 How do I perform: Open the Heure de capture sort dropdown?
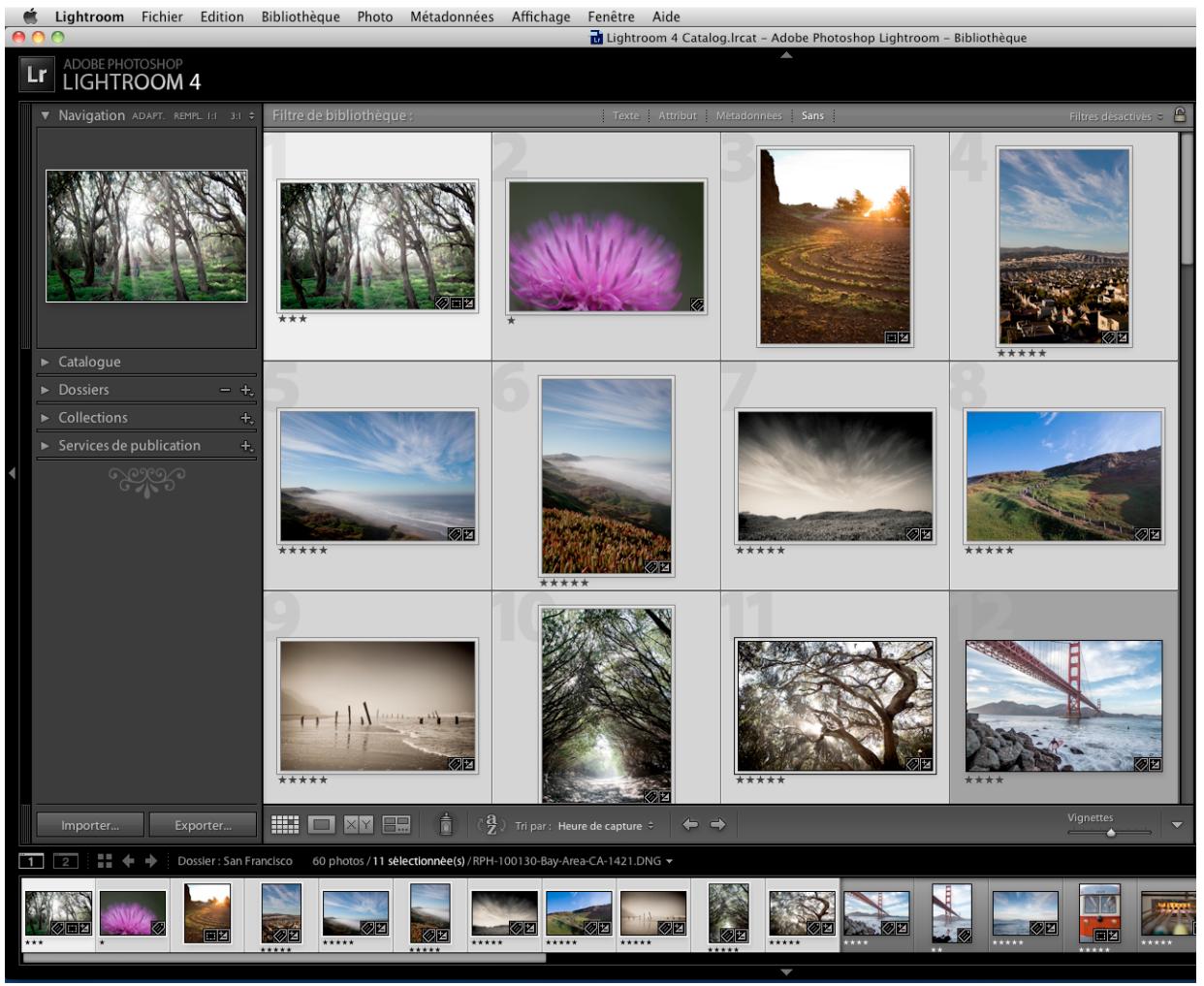point(606,826)
